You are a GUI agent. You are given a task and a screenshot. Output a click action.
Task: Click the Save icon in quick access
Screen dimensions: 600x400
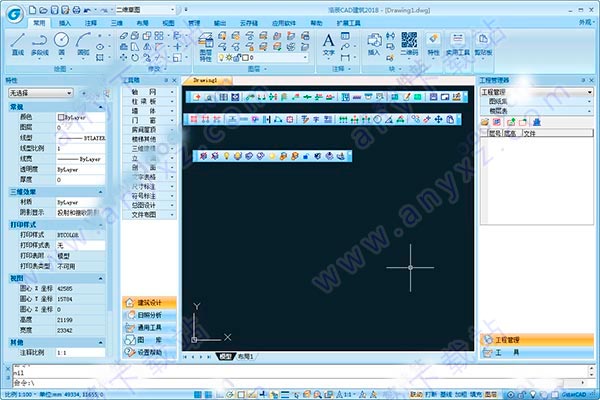[55, 10]
